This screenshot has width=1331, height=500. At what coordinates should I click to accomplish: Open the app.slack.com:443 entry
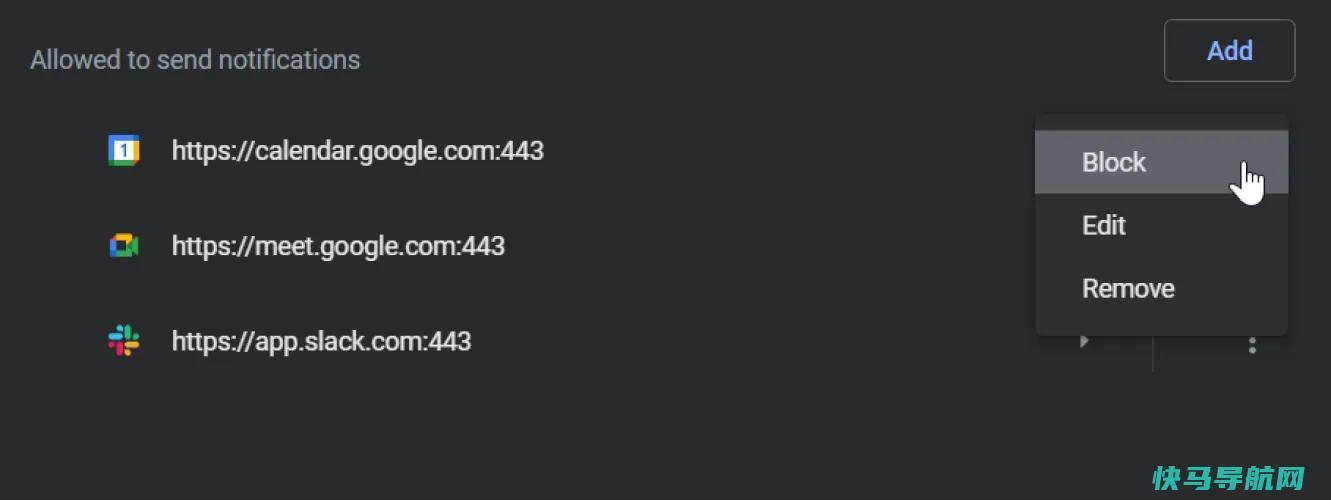(x=321, y=341)
